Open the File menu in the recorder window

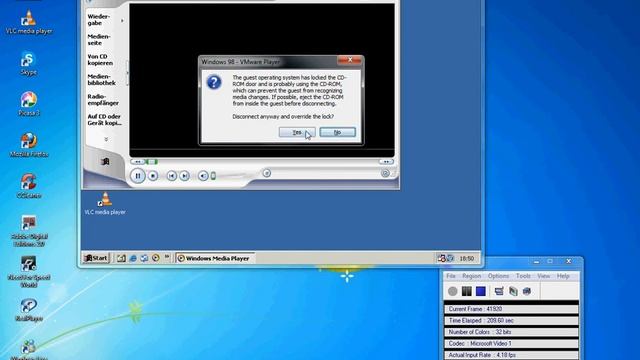(451, 276)
